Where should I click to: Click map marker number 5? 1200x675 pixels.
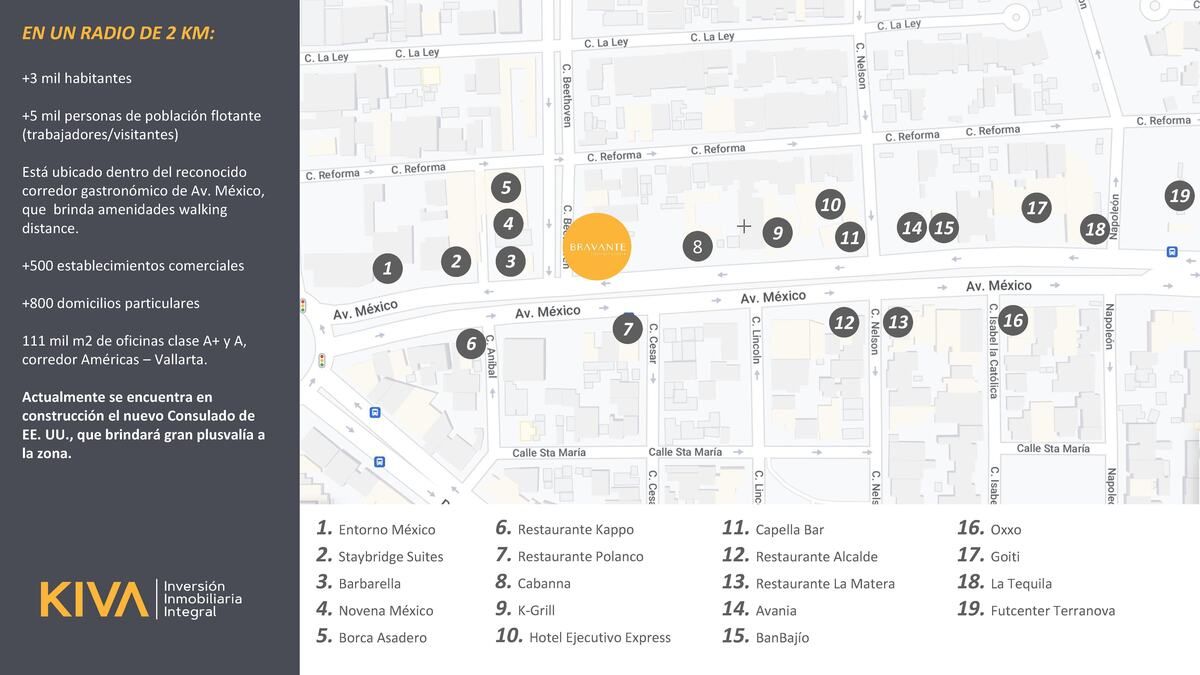coord(506,187)
